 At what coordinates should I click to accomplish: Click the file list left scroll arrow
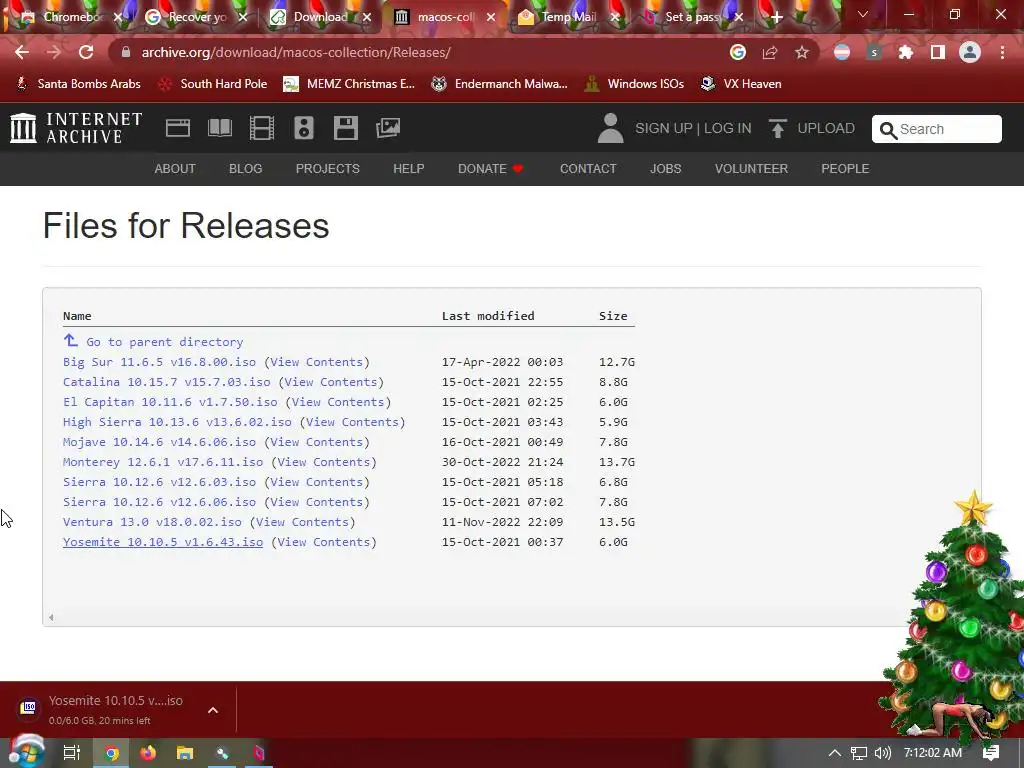51,617
